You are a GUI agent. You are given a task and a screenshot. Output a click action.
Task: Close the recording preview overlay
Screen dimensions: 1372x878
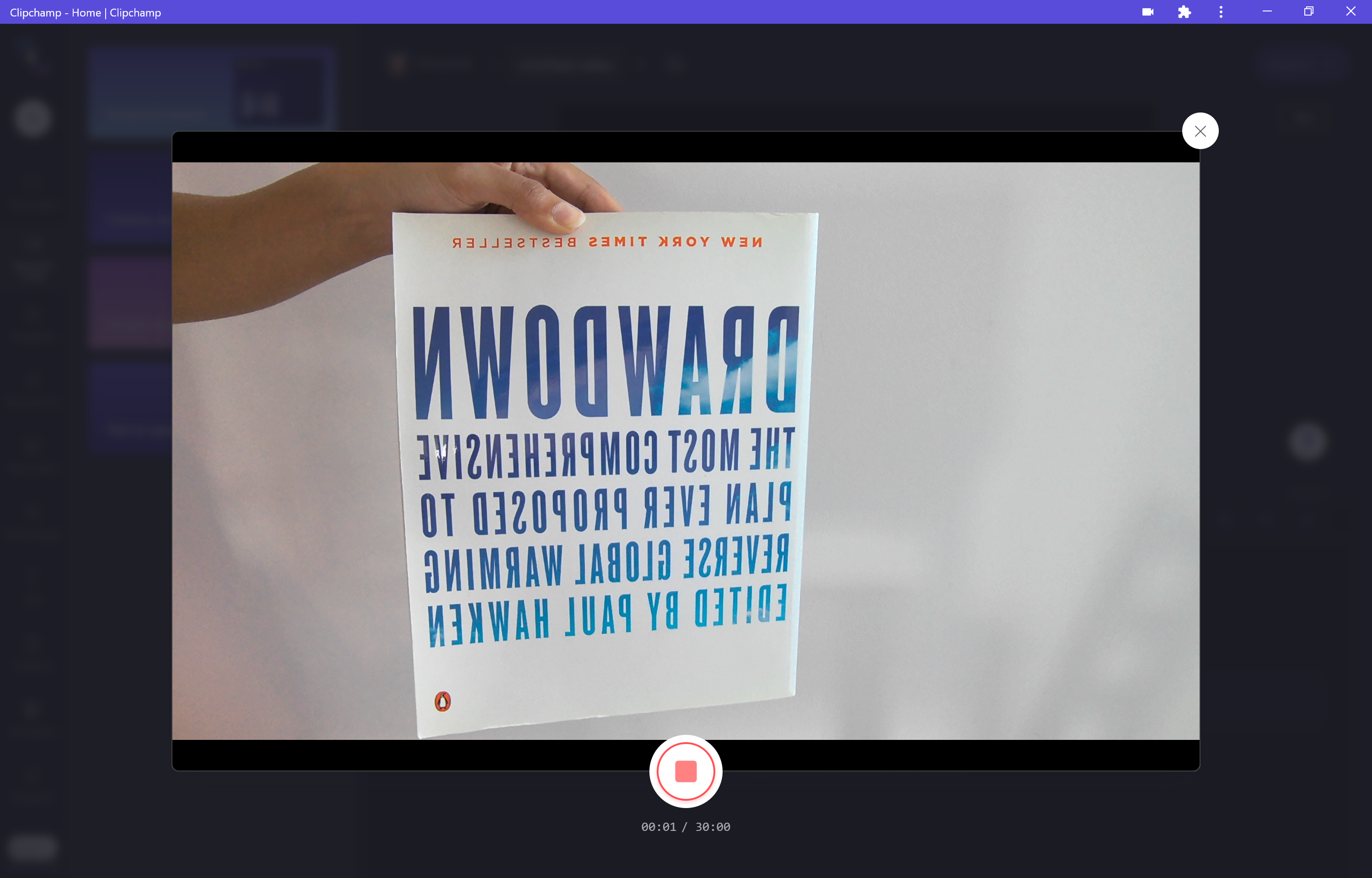[1200, 130]
